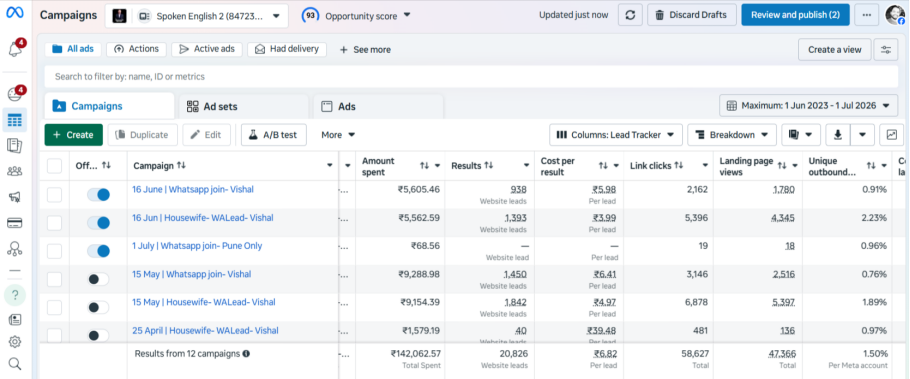Turn on 15 May Whatsapp join- Vishal campaign
Image resolution: width=910 pixels, height=379 pixels.
point(98,279)
